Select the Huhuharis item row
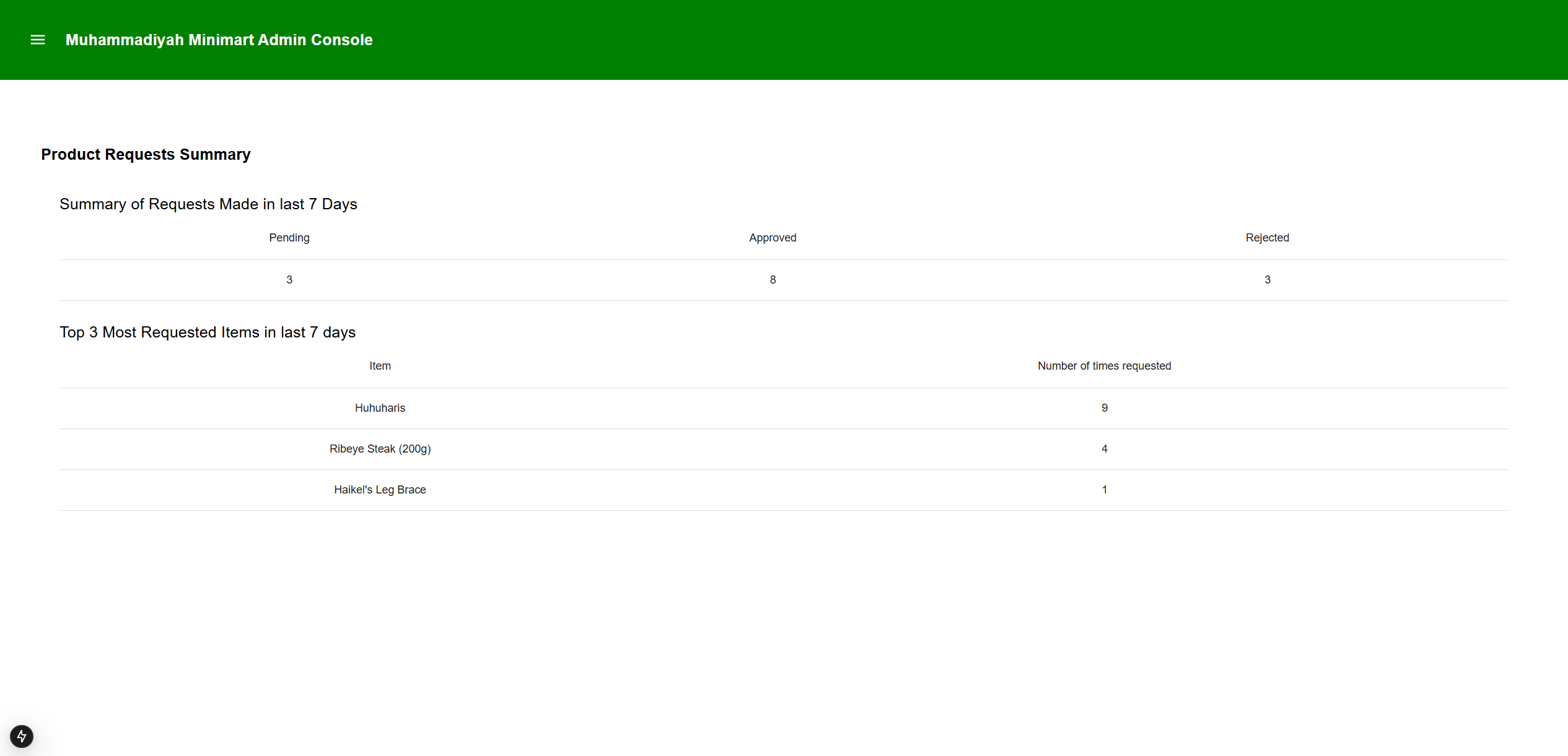1568x756 pixels. [x=380, y=408]
